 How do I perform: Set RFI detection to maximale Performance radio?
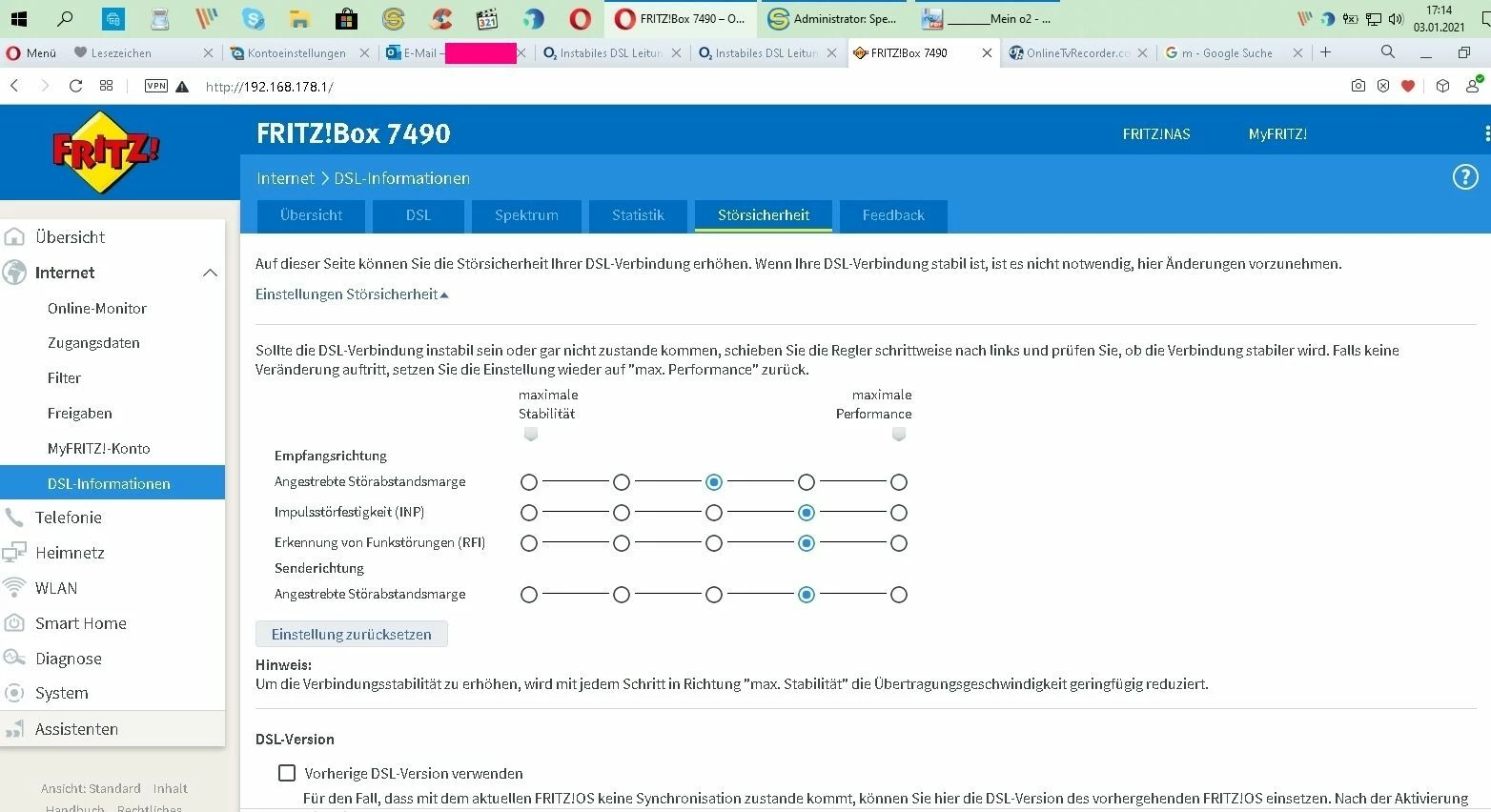899,543
